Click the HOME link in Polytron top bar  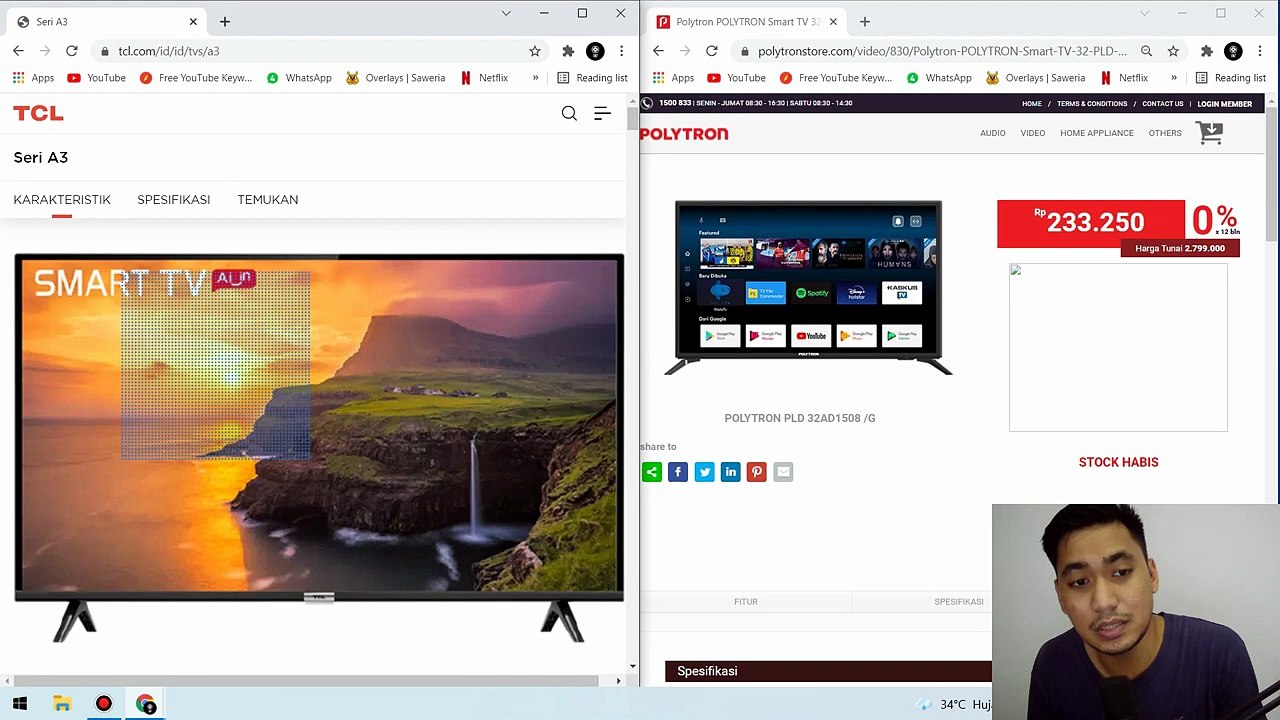point(1032,104)
